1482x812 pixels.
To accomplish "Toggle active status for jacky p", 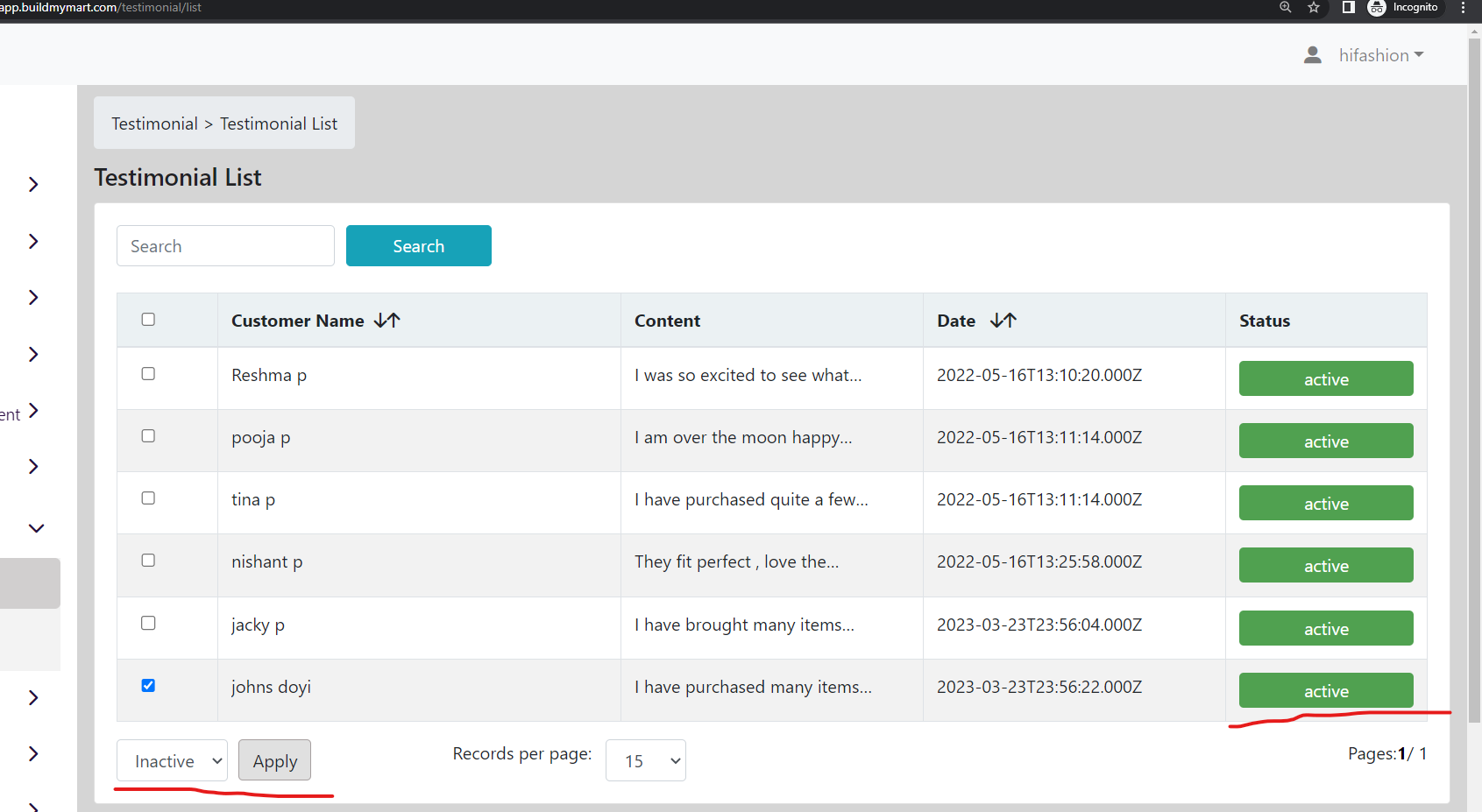I will [x=1326, y=628].
